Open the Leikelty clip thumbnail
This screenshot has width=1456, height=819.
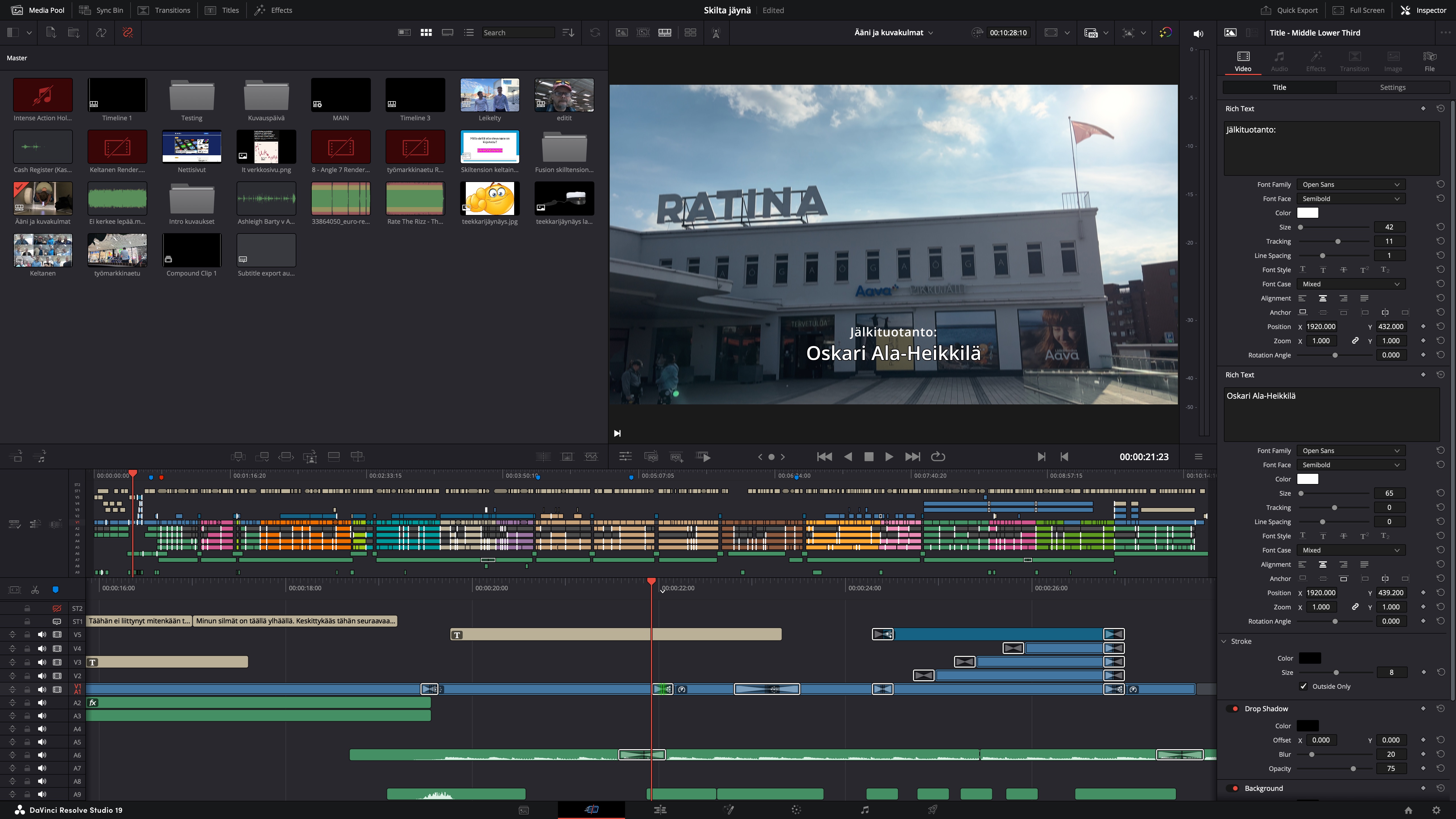489,95
